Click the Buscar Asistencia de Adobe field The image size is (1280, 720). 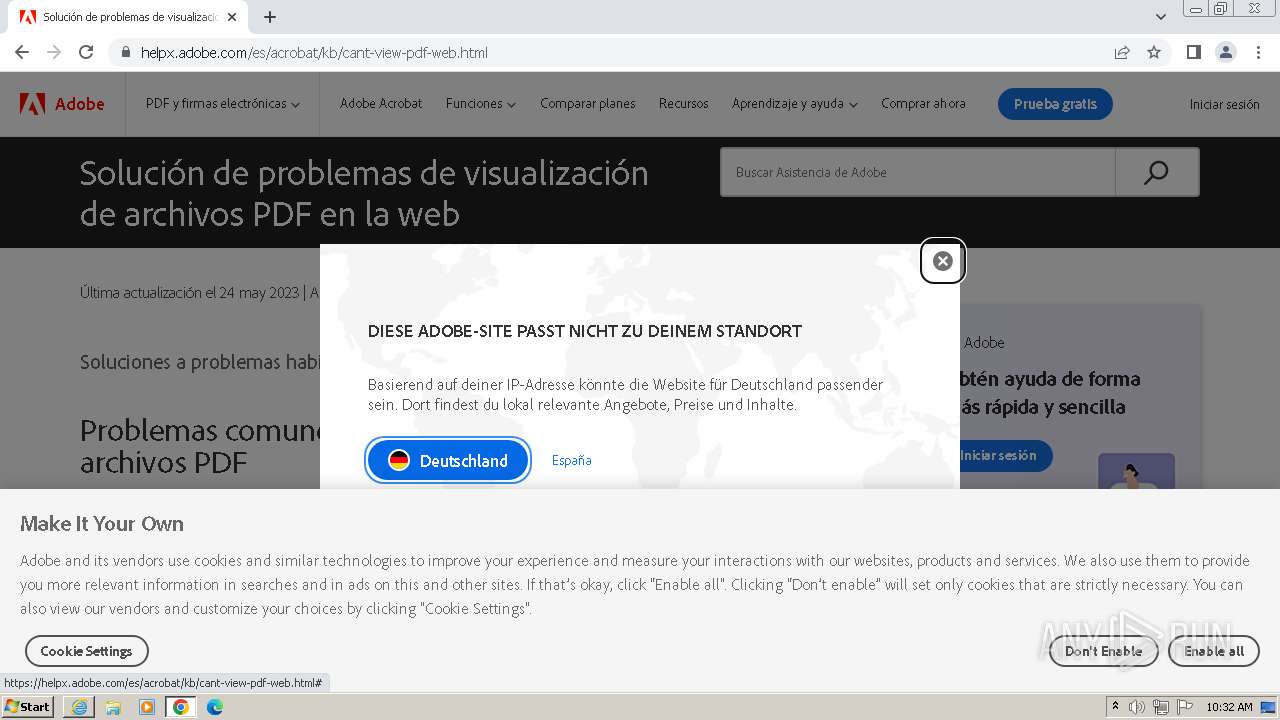click(x=917, y=172)
